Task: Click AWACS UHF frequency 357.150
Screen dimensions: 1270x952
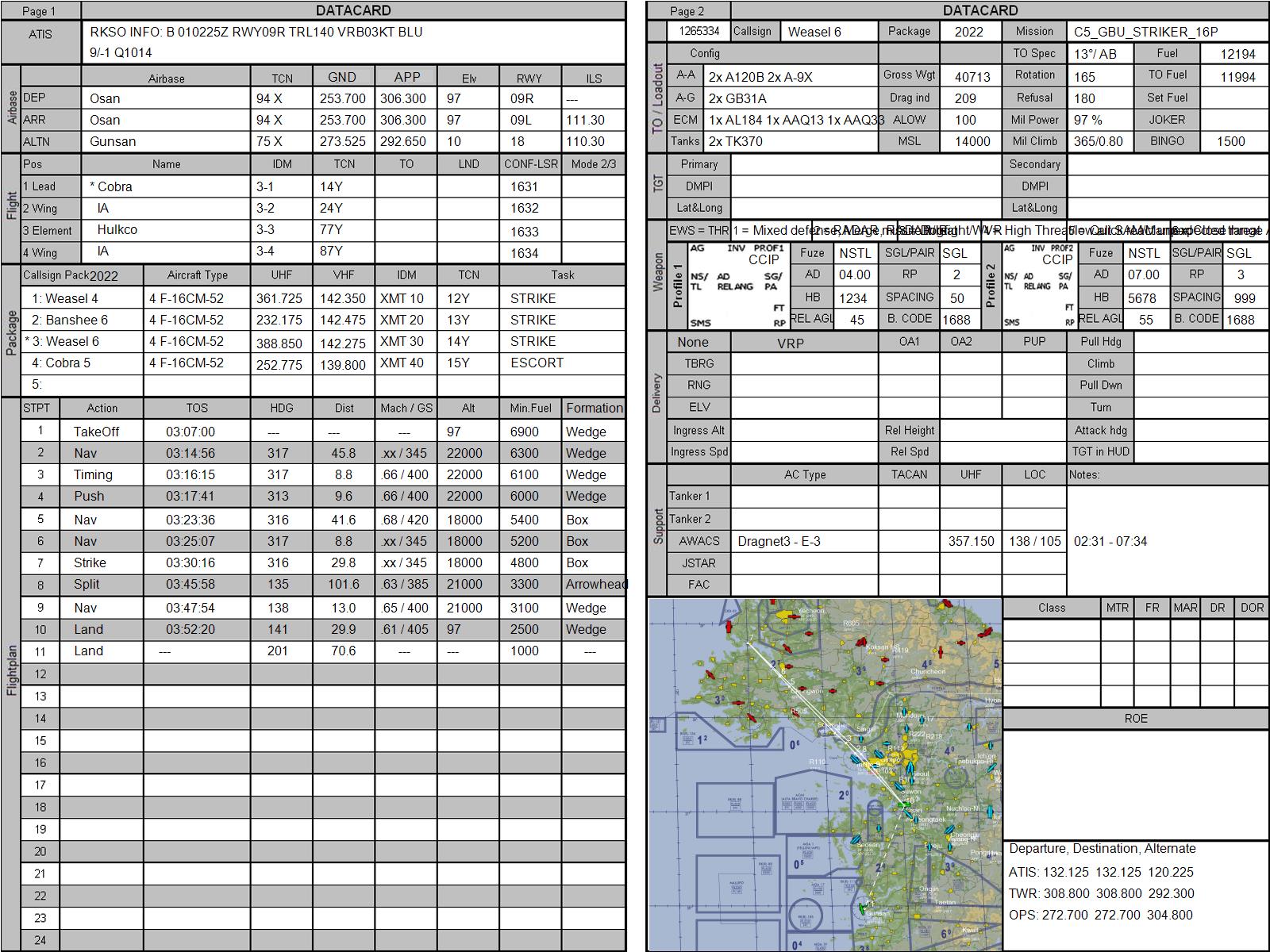Action: 971,541
